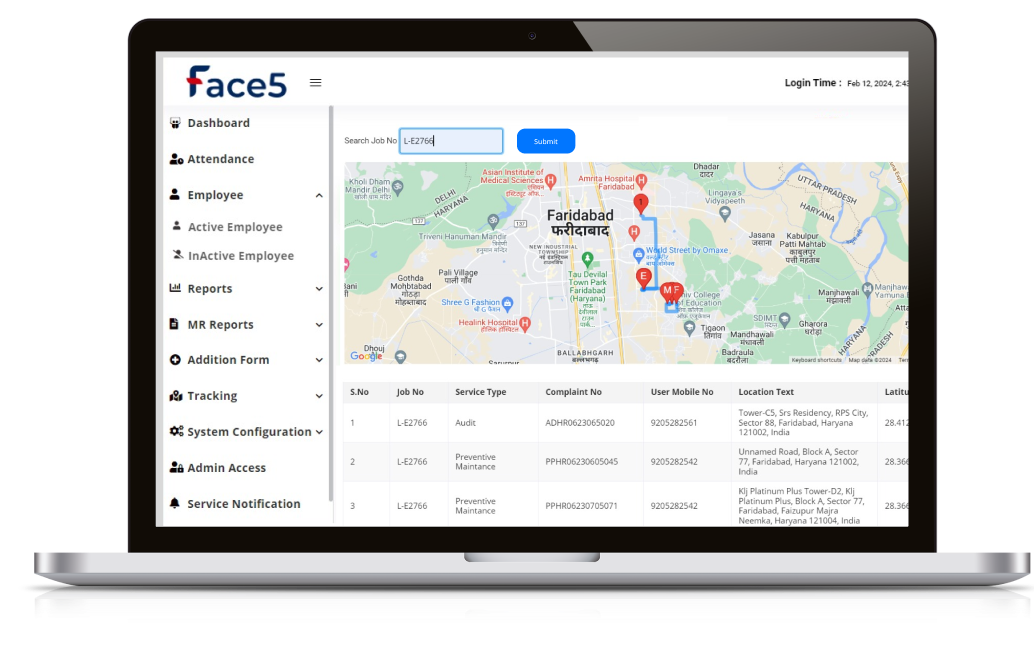Click the red map marker labeled 1

(x=641, y=203)
